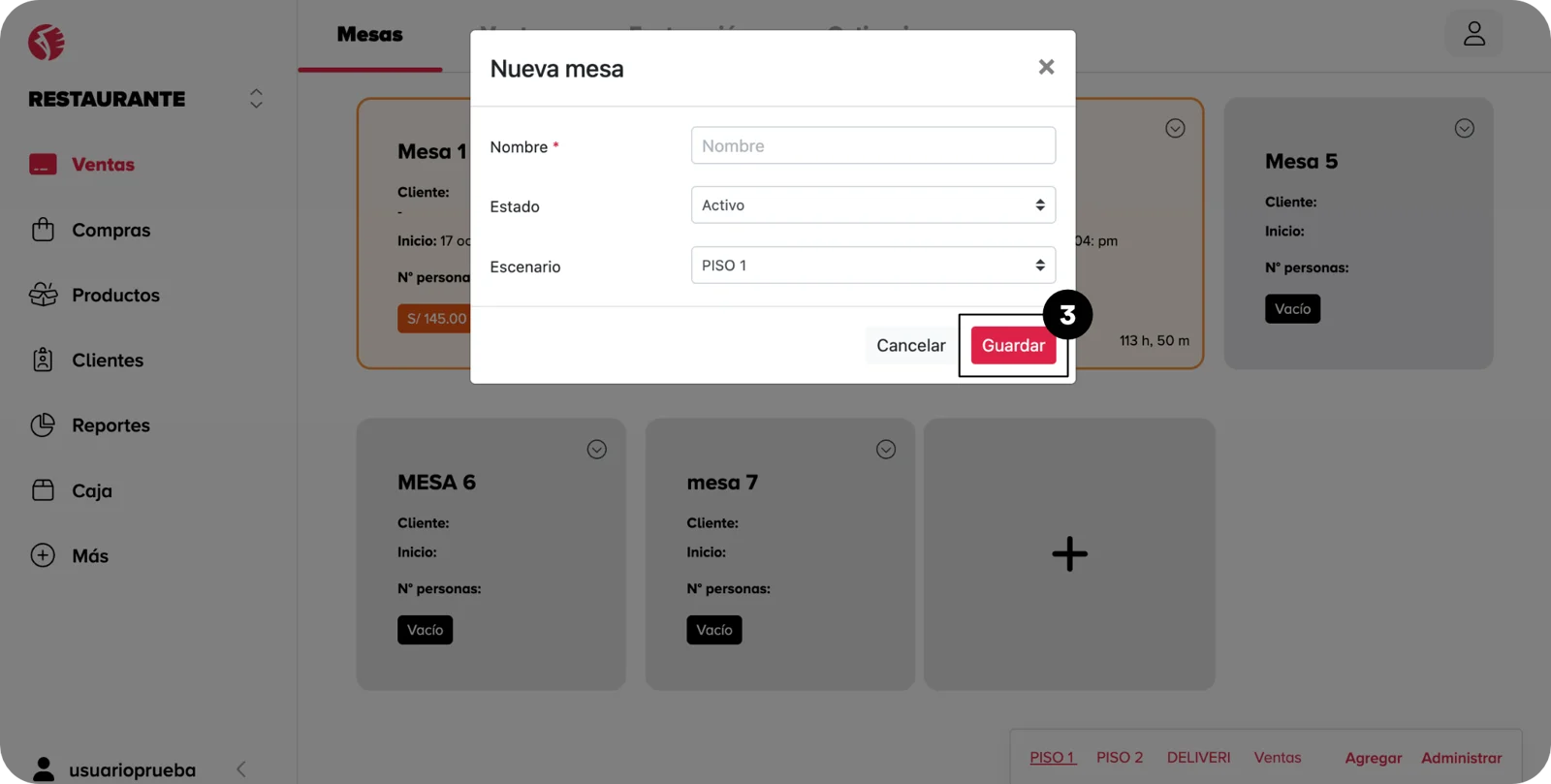Click the Más plus circle icon

[43, 555]
